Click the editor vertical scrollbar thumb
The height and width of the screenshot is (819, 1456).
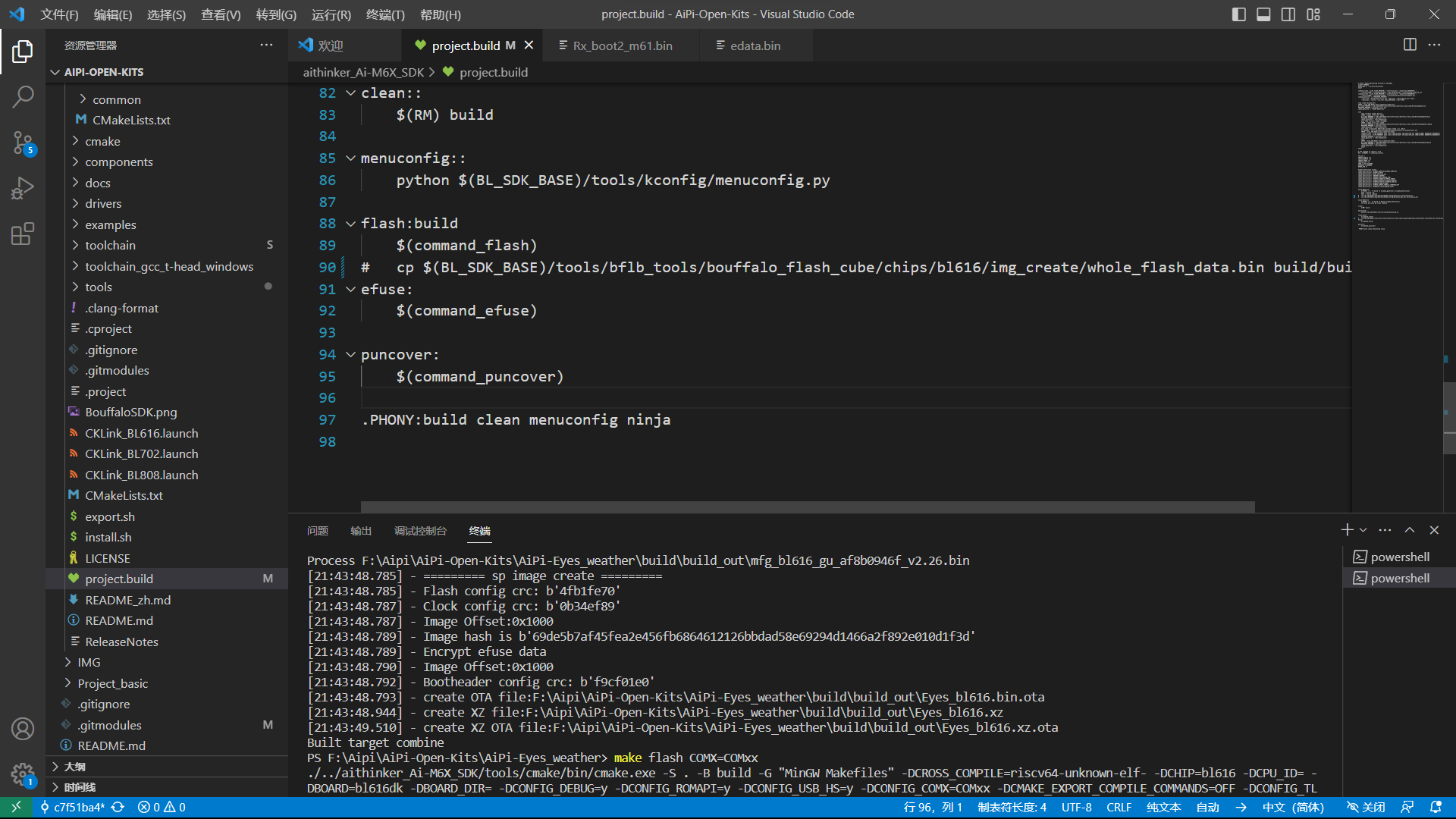pyautogui.click(x=1449, y=419)
